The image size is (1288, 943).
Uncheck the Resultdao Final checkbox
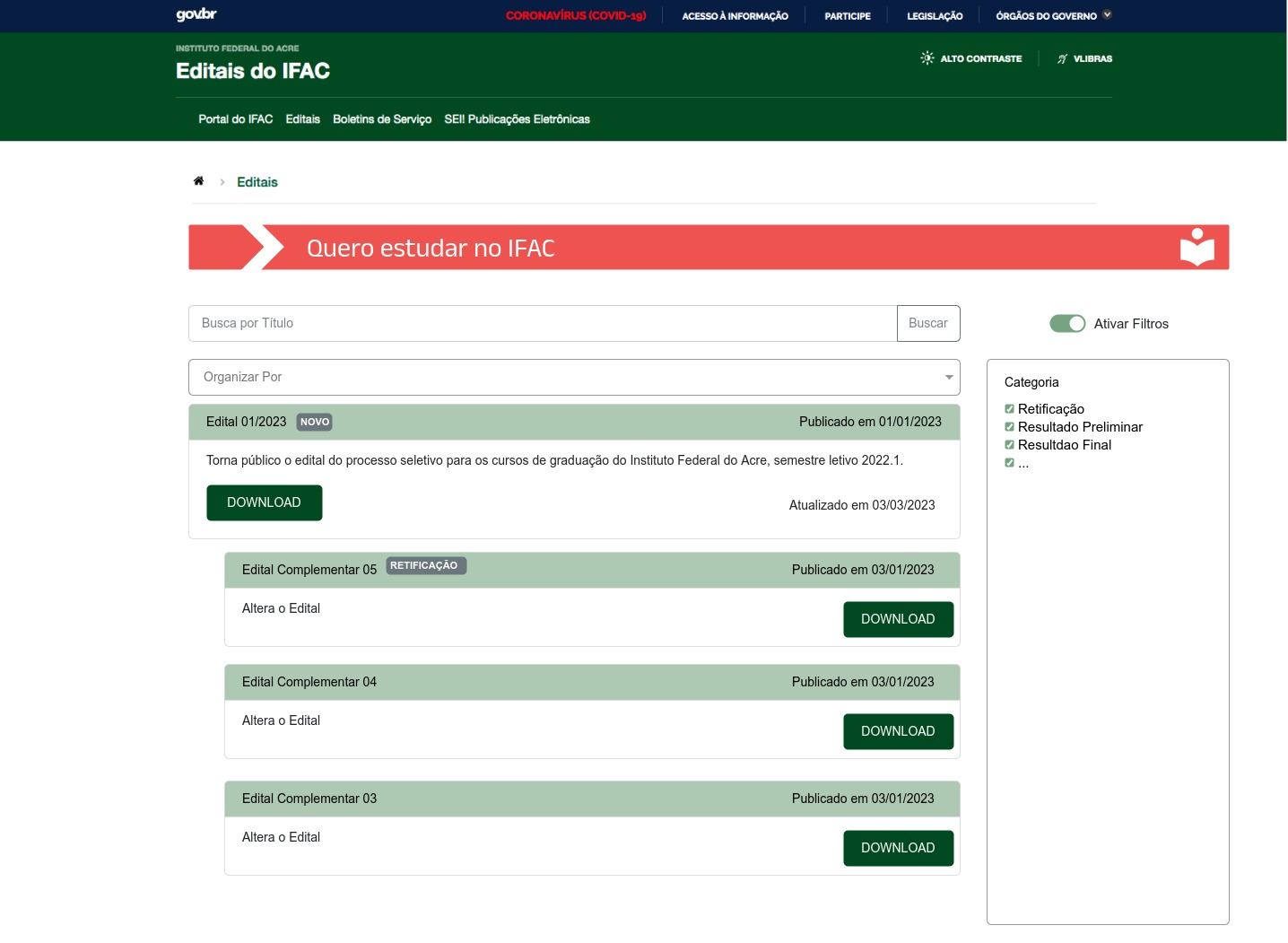tap(1009, 445)
